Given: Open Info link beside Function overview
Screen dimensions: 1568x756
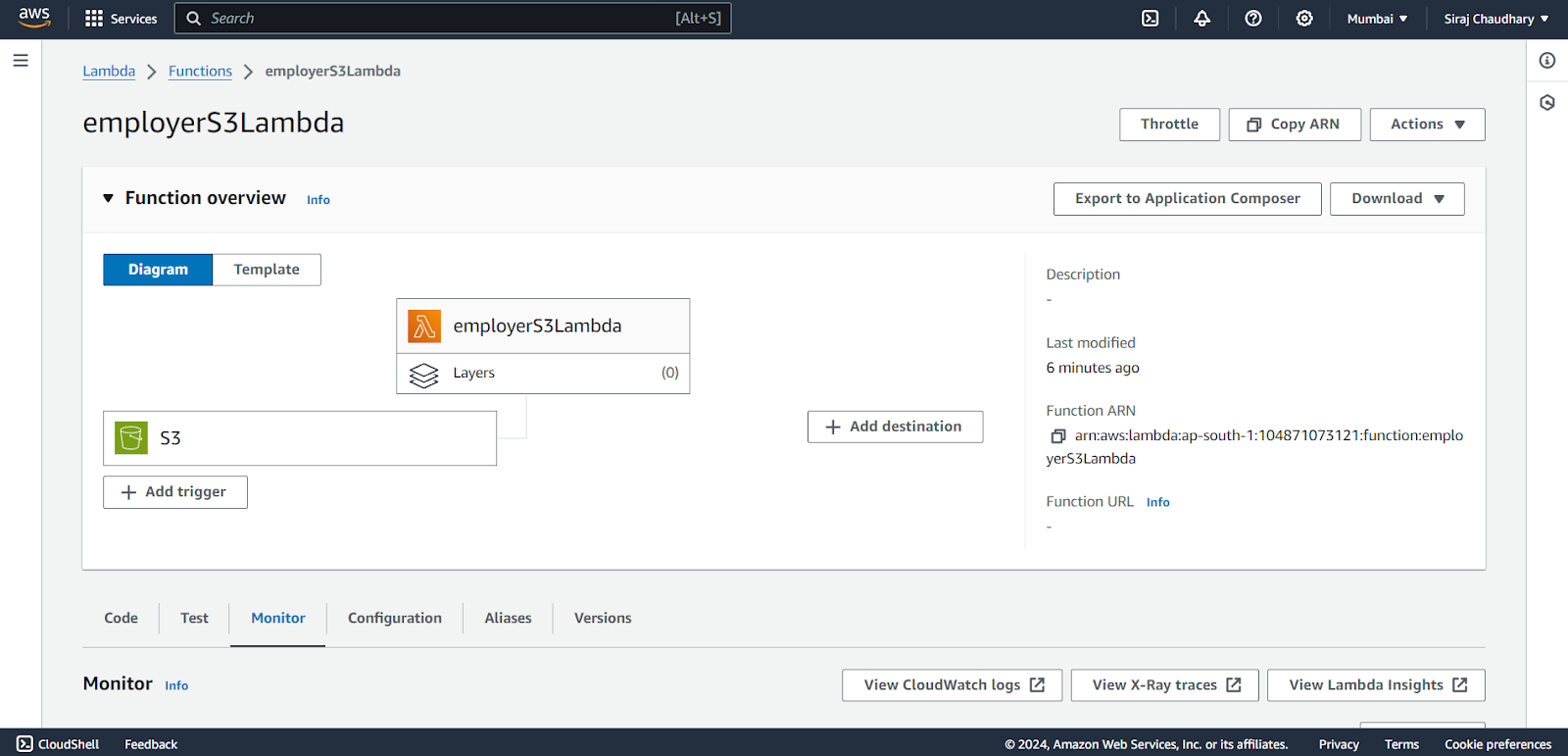Looking at the screenshot, I should (318, 200).
